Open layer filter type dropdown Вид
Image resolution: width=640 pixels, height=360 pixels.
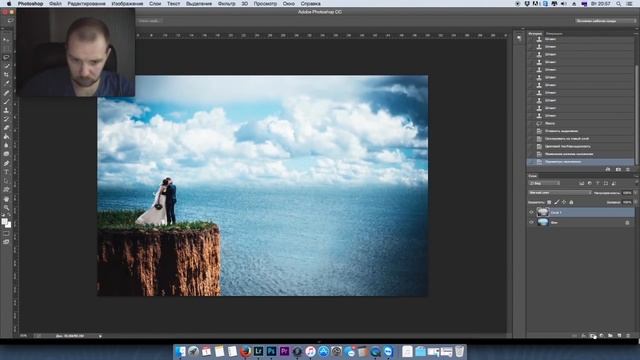pyautogui.click(x=544, y=183)
